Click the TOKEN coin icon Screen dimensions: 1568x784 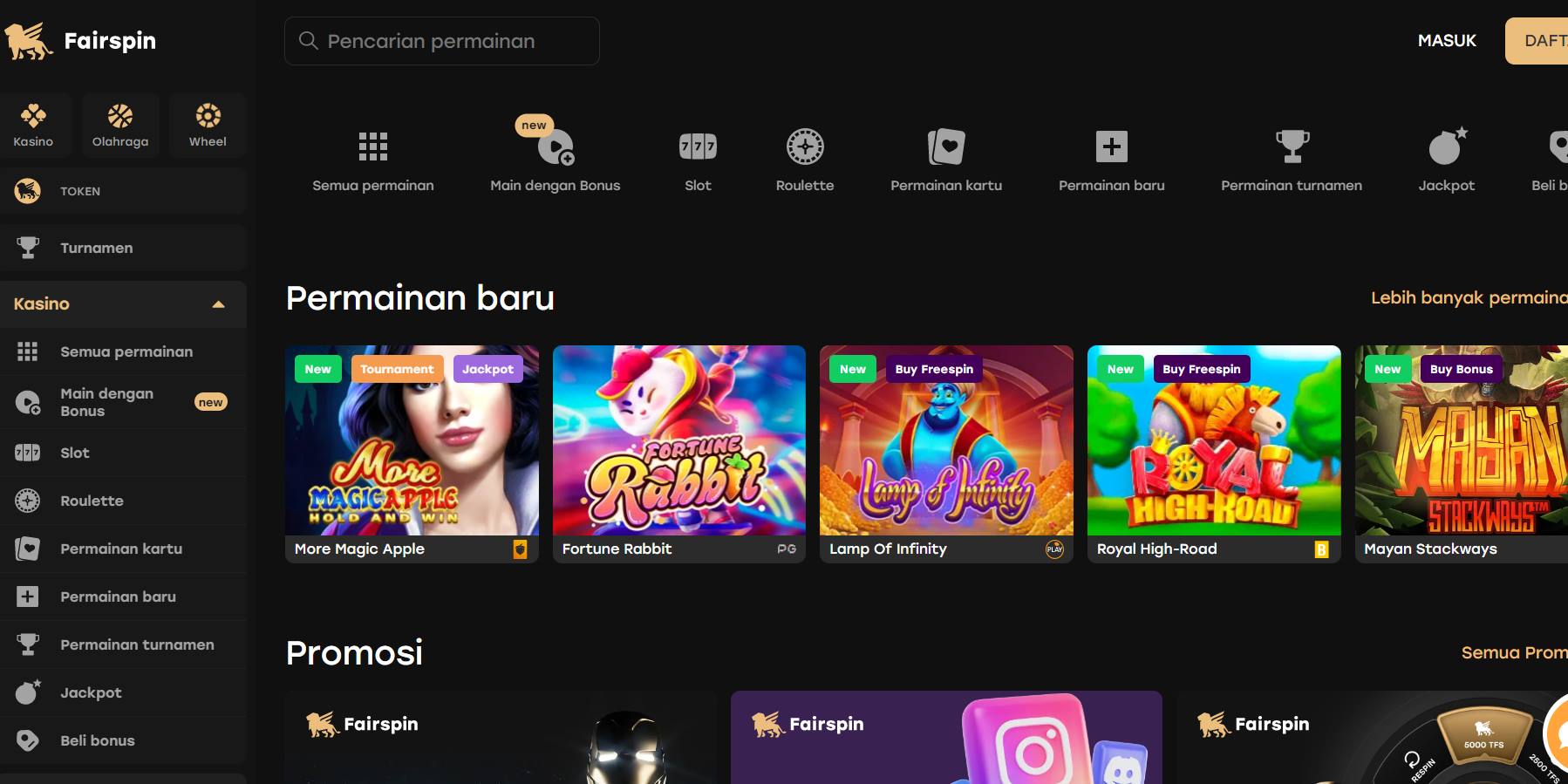pos(28,191)
